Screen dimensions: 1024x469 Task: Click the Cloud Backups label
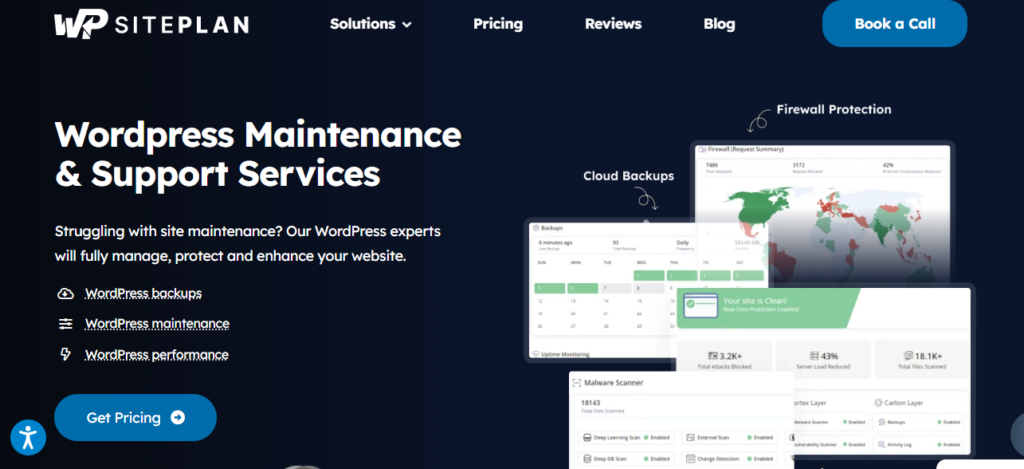[628, 176]
